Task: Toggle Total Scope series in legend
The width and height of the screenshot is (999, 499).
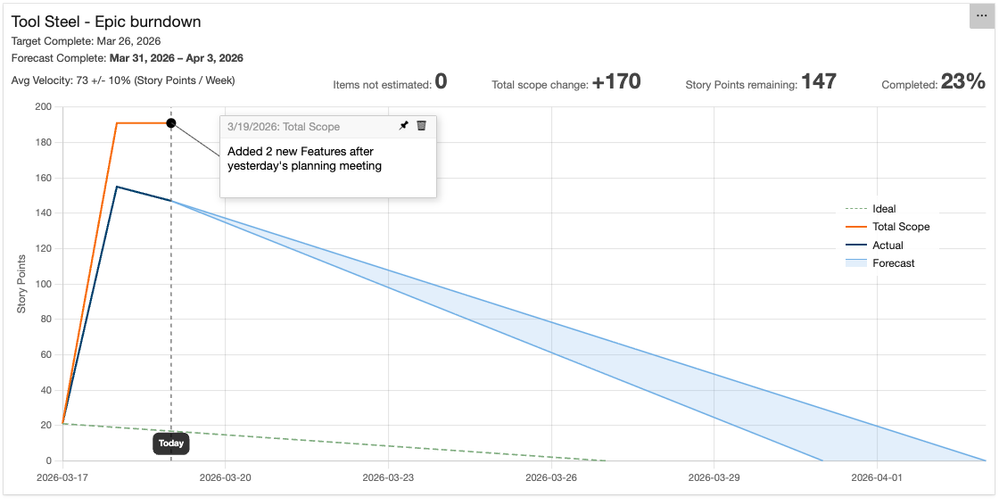Action: 900,227
